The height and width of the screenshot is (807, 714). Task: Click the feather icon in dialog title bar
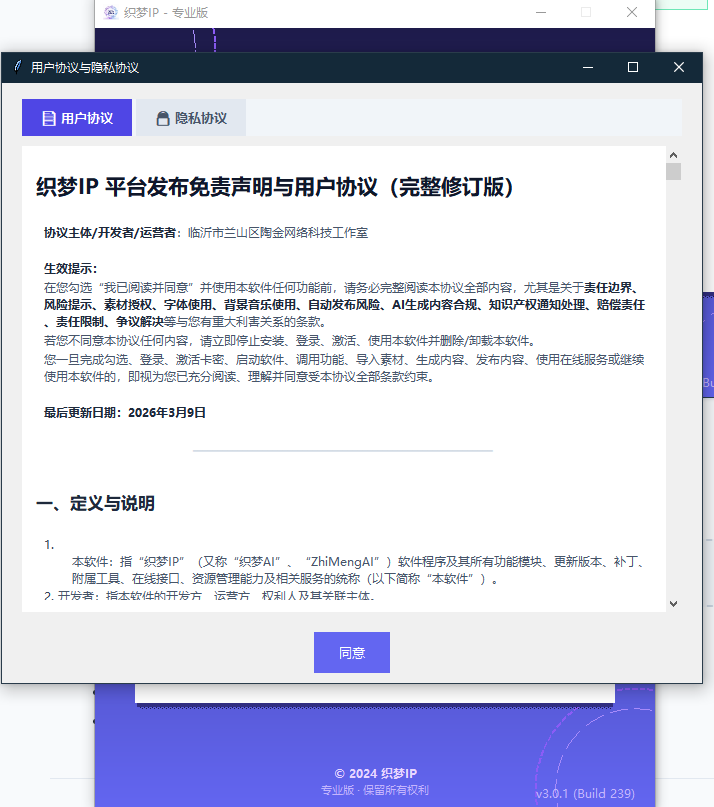point(18,67)
